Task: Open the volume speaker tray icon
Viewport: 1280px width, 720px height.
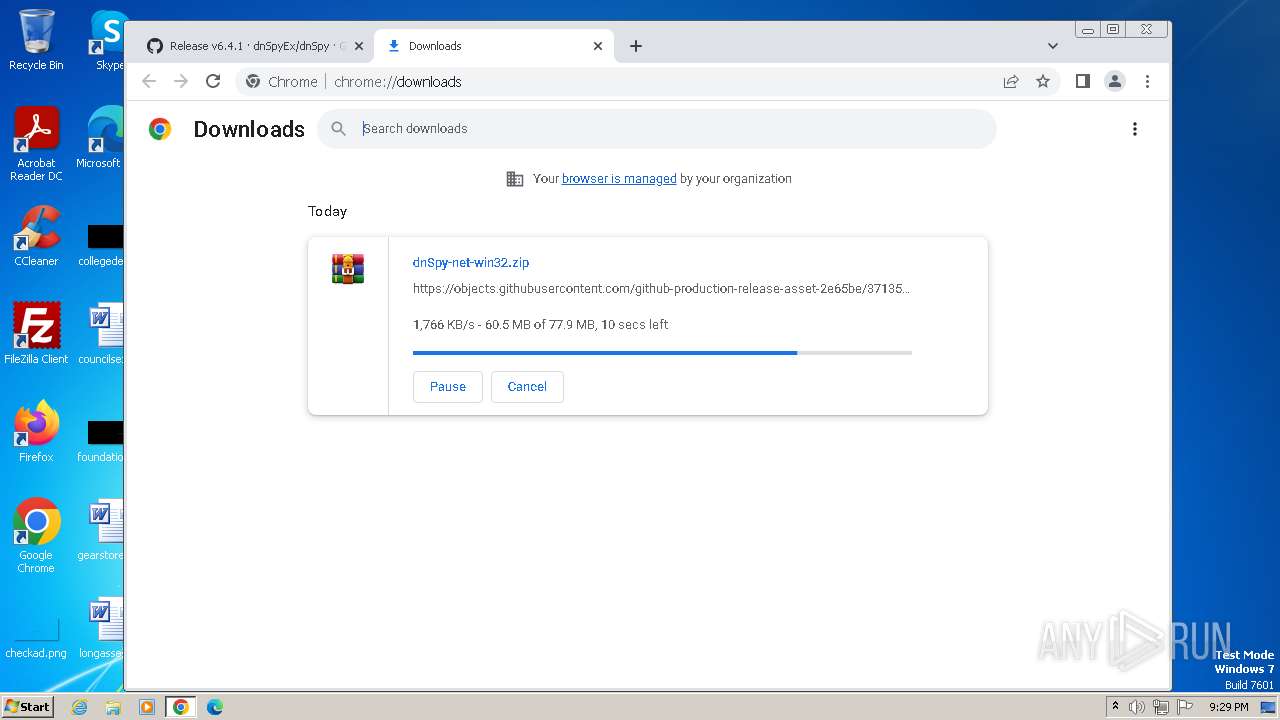Action: (x=1137, y=707)
